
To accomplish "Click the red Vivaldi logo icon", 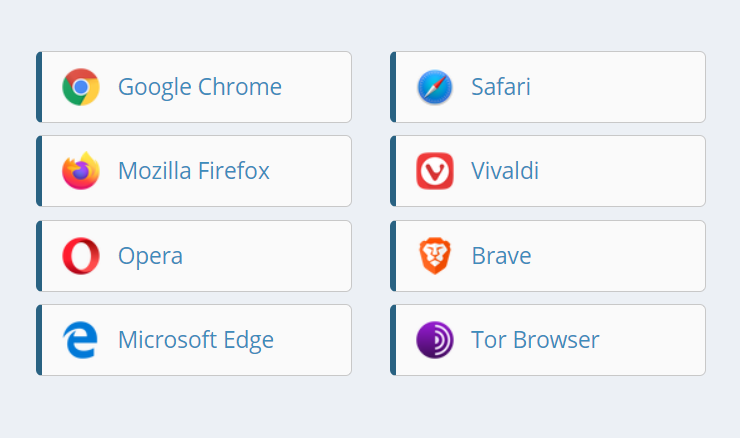I will pos(435,171).
